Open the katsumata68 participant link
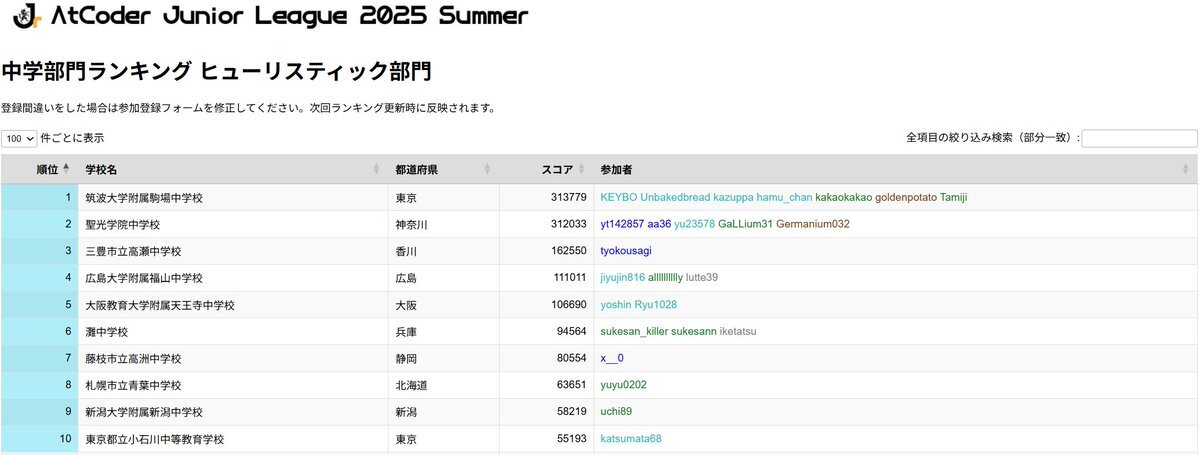 click(x=631, y=438)
